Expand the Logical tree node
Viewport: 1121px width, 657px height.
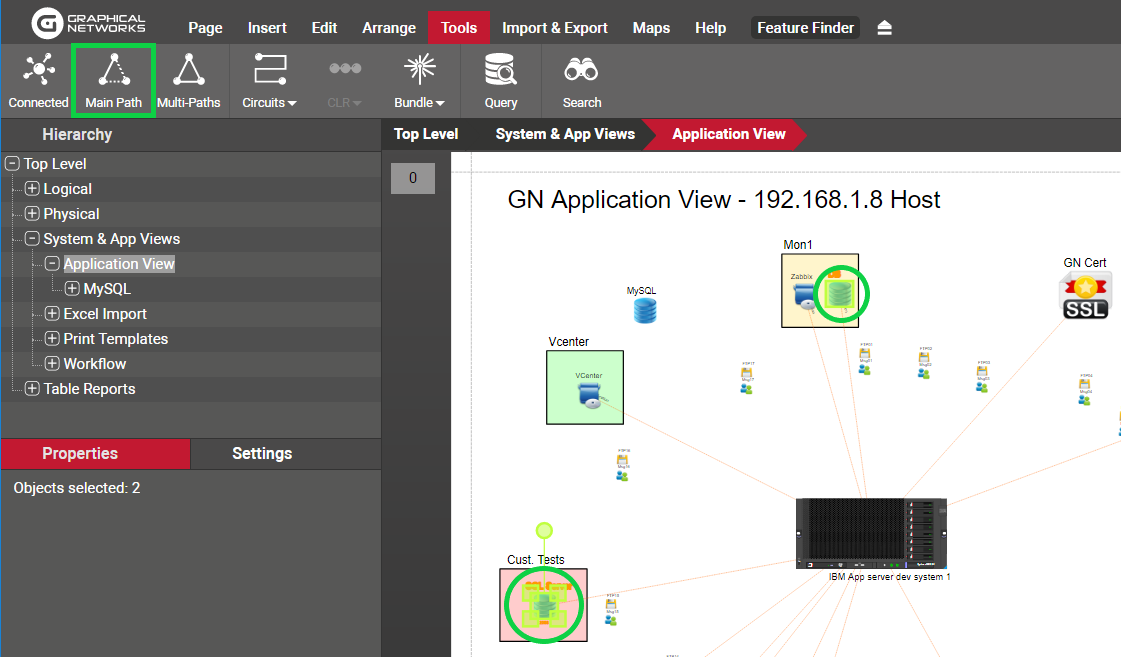32,189
